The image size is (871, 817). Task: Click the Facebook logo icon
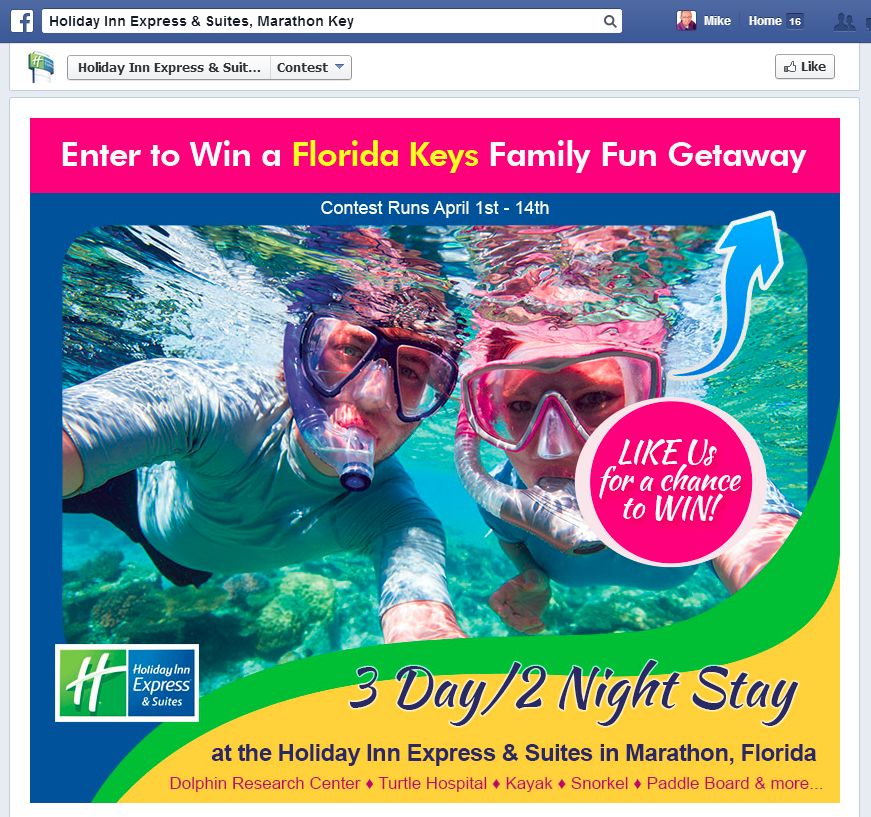tap(22, 21)
